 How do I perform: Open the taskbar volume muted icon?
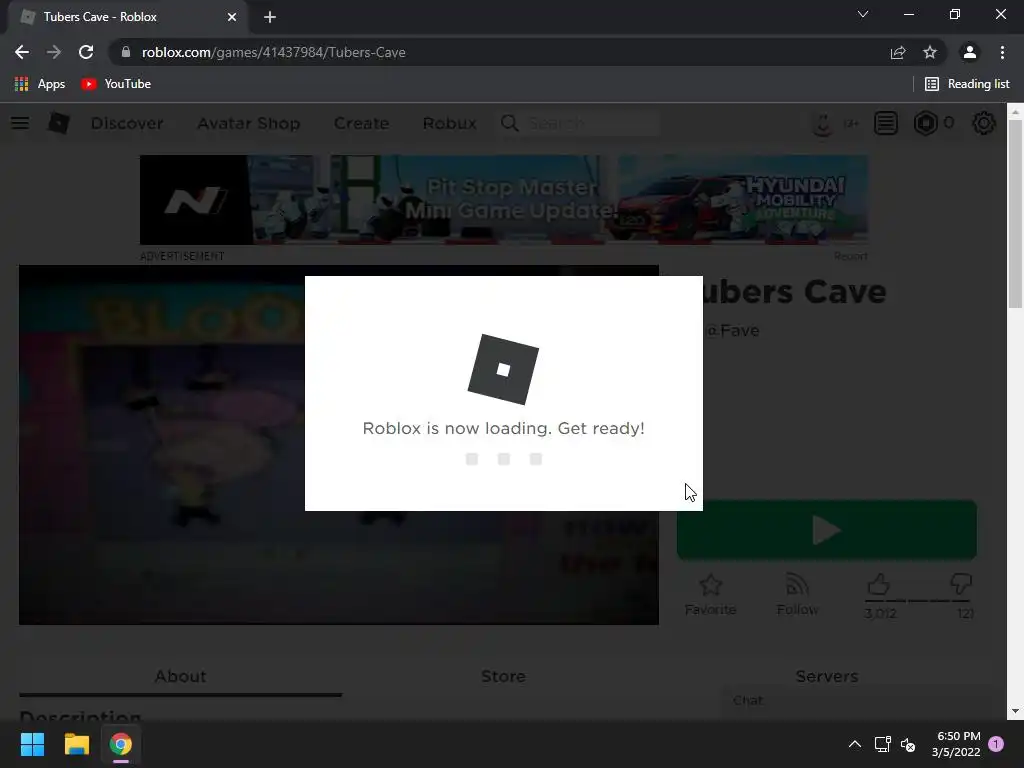tap(908, 744)
